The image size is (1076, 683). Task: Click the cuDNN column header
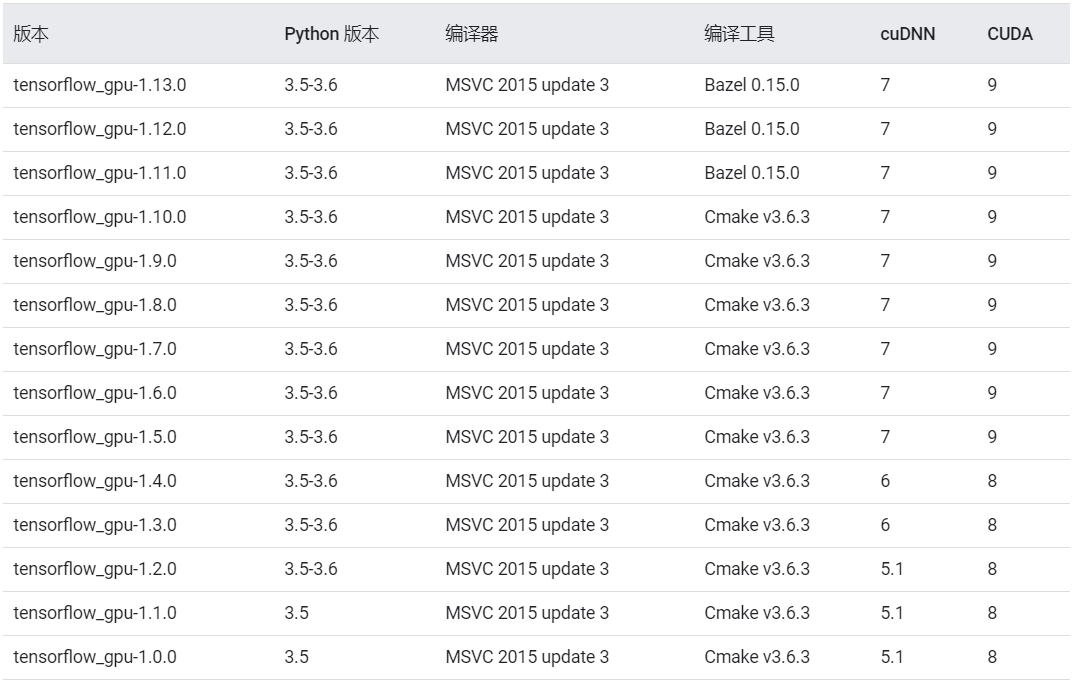click(907, 34)
